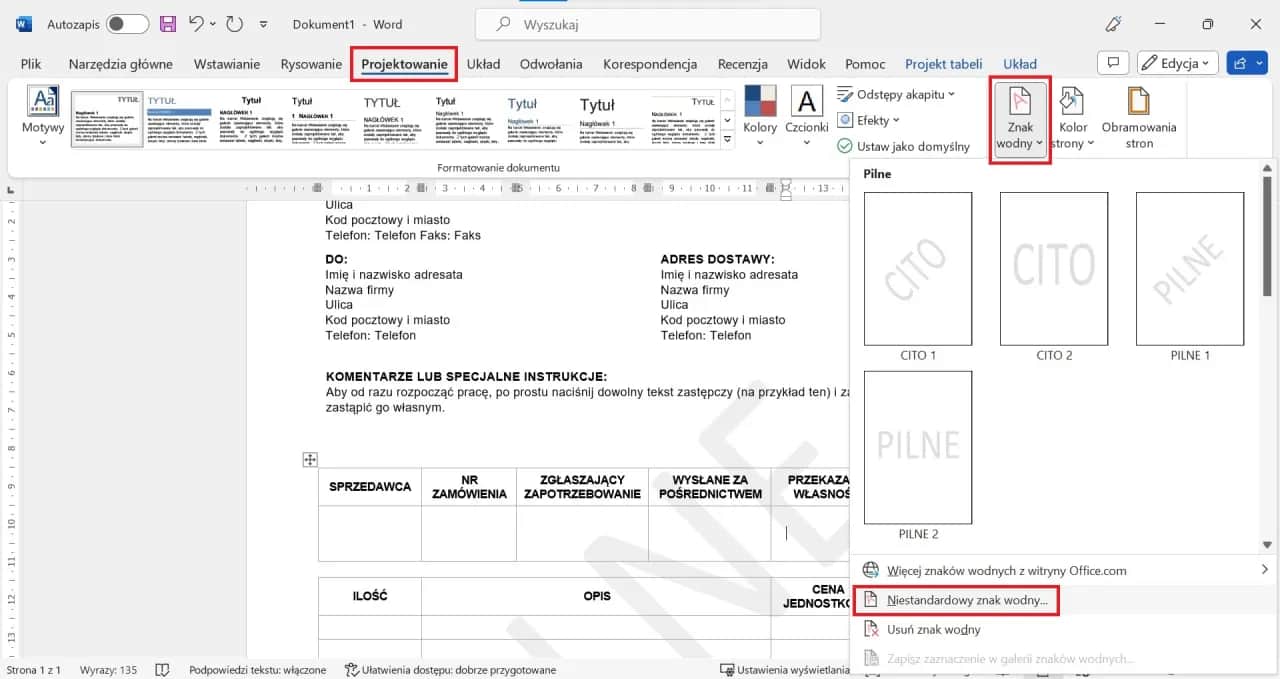Toggle the Autozapis switch
Image resolution: width=1280 pixels, height=679 pixels.
click(127, 24)
